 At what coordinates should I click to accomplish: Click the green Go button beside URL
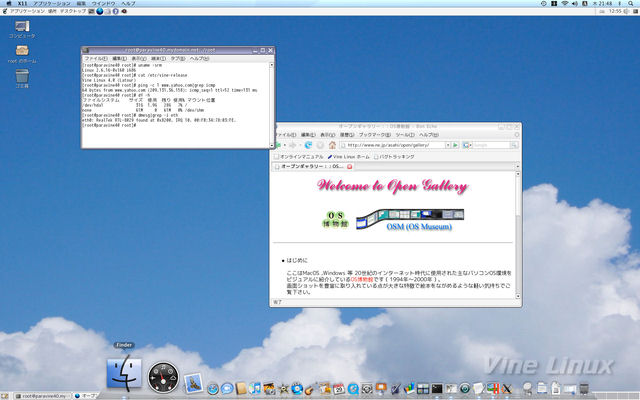coord(456,145)
